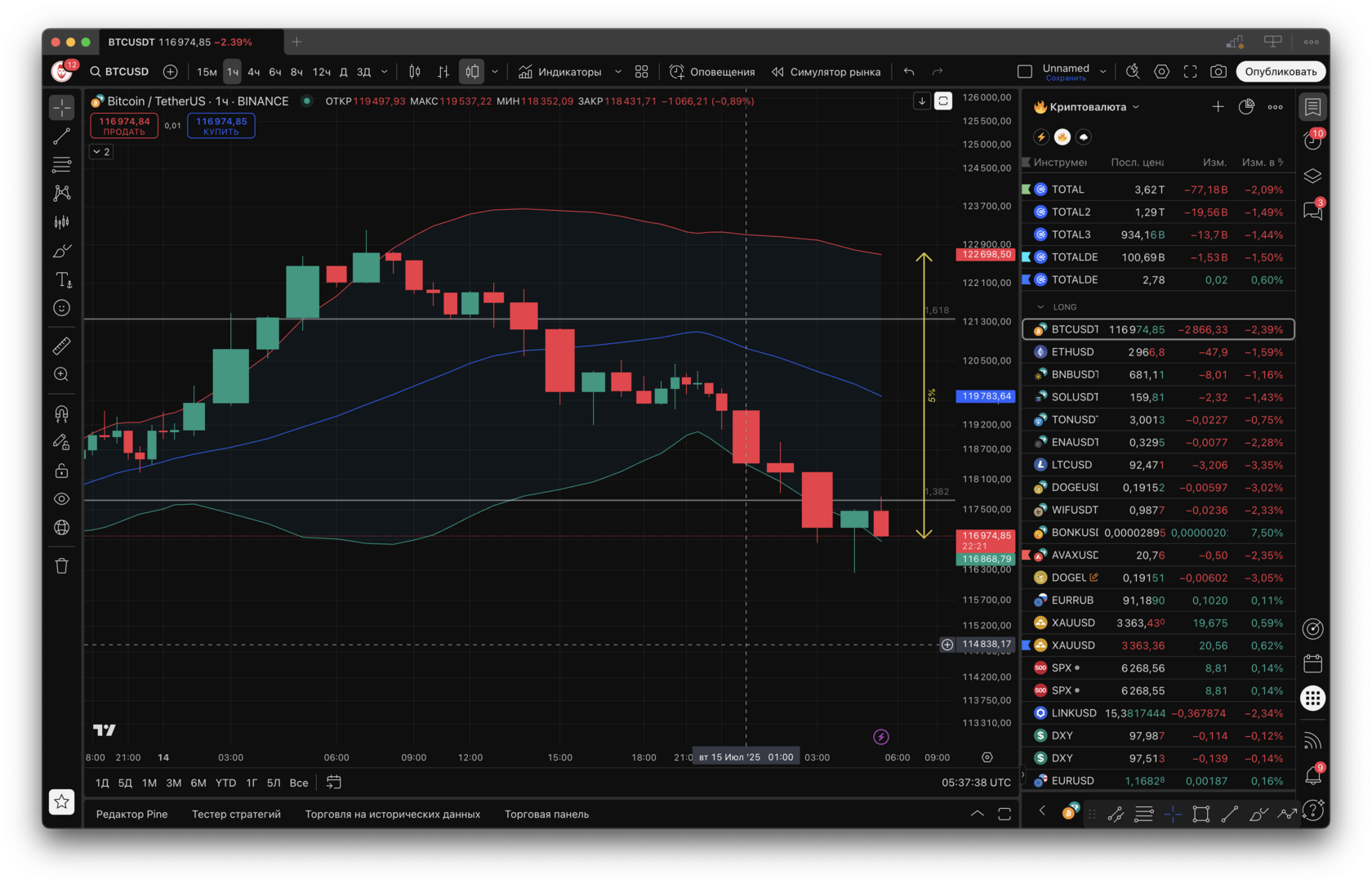Select the crosshair cursor tool in the left toolbar
1372x884 pixels.
[62, 108]
